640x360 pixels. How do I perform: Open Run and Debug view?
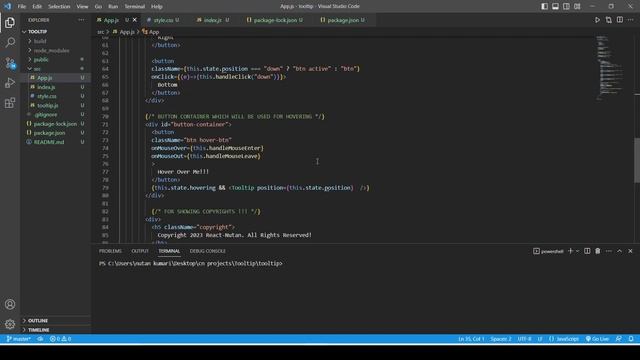click(x=10, y=82)
